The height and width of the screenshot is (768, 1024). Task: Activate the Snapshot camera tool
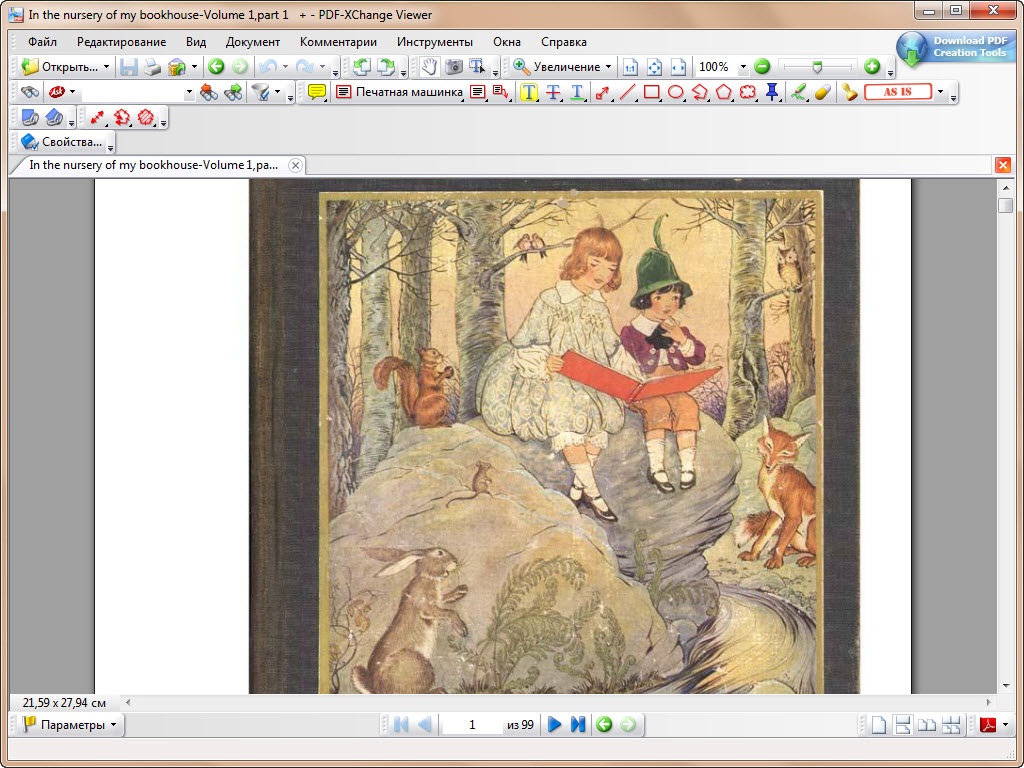click(x=452, y=66)
